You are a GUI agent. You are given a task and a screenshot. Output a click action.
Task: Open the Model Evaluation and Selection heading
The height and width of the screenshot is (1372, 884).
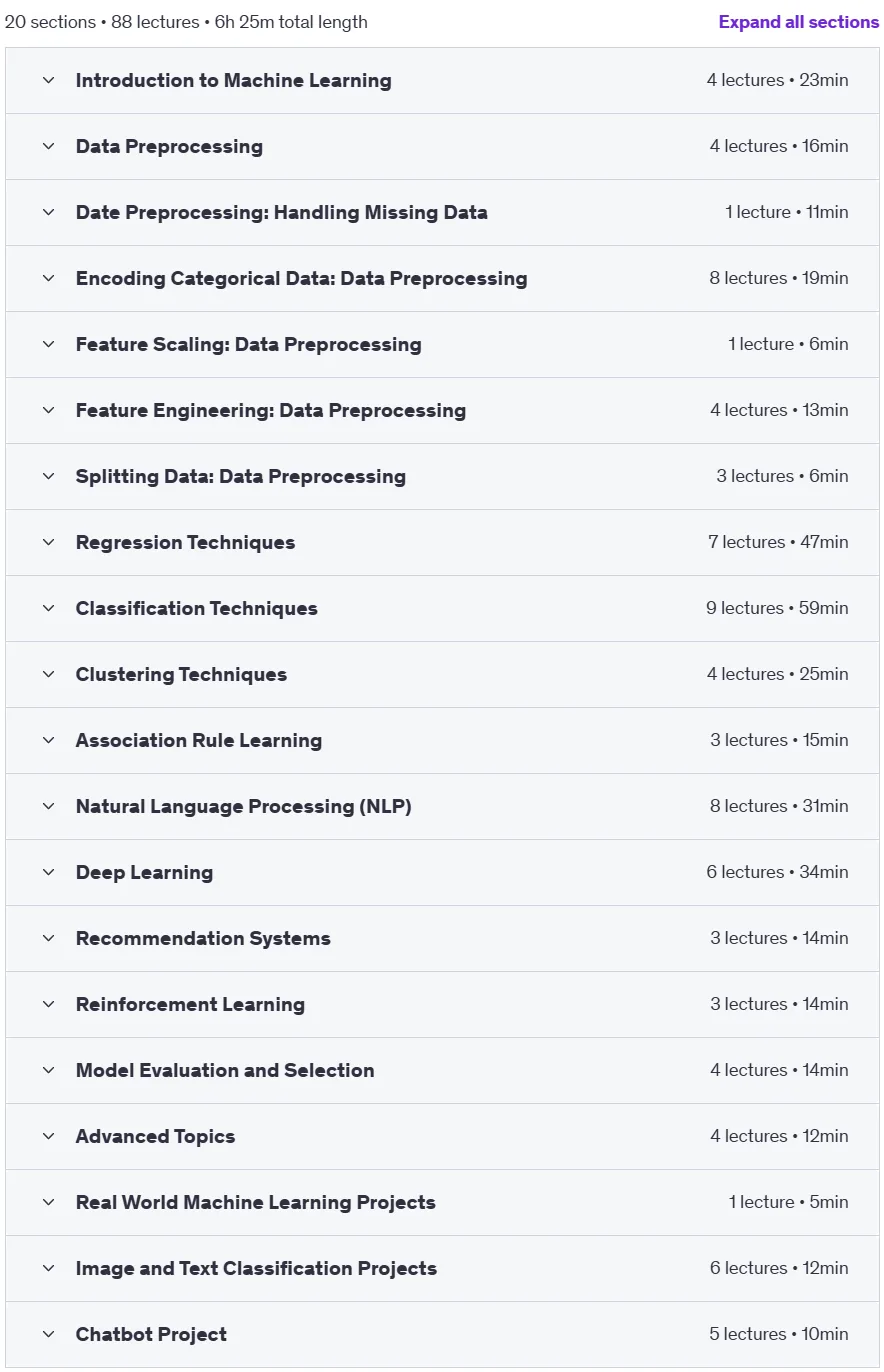[225, 1070]
